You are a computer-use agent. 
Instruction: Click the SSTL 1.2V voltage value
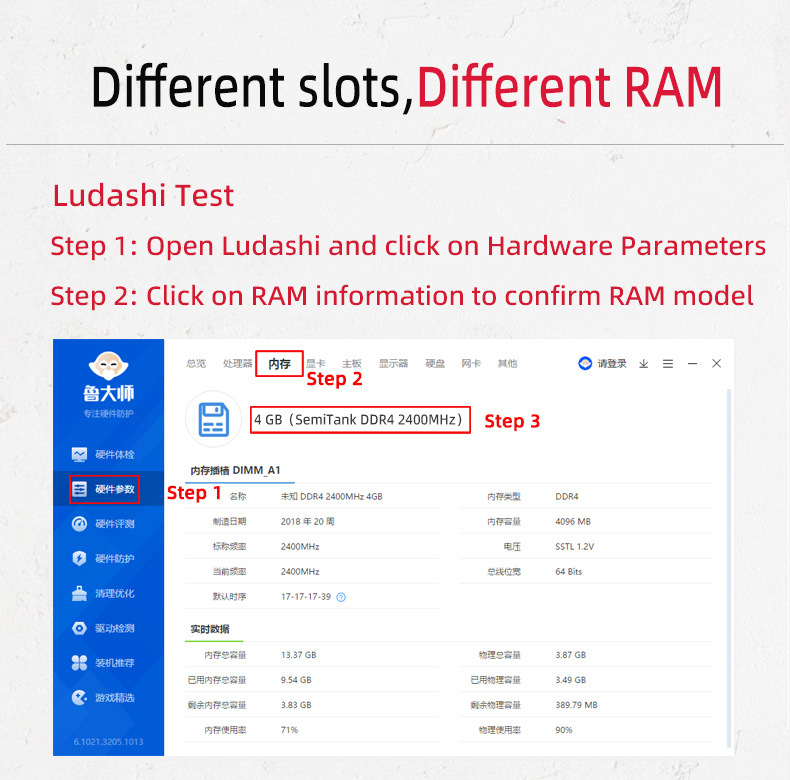pyautogui.click(x=574, y=547)
